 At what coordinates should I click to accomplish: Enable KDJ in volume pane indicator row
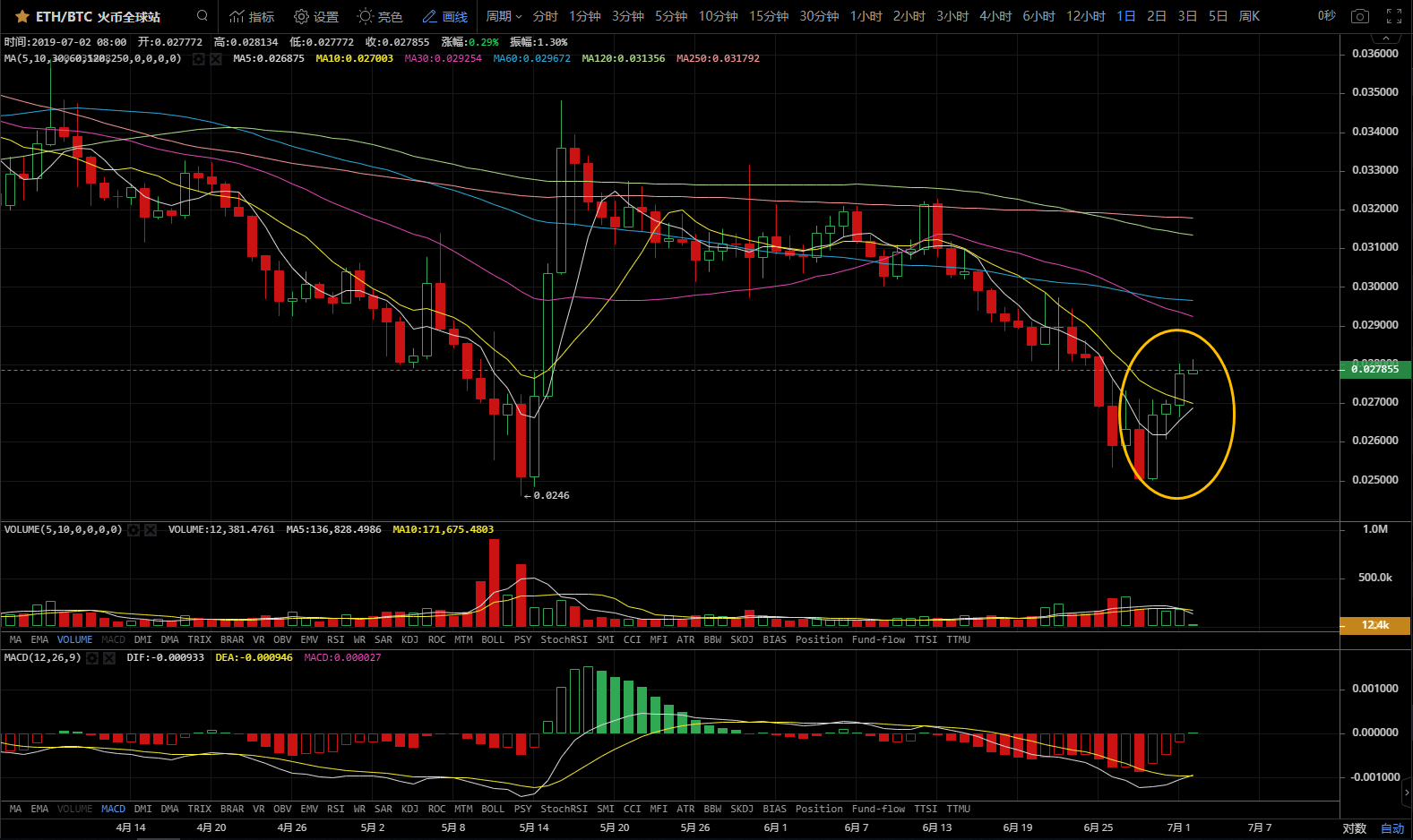(409, 639)
